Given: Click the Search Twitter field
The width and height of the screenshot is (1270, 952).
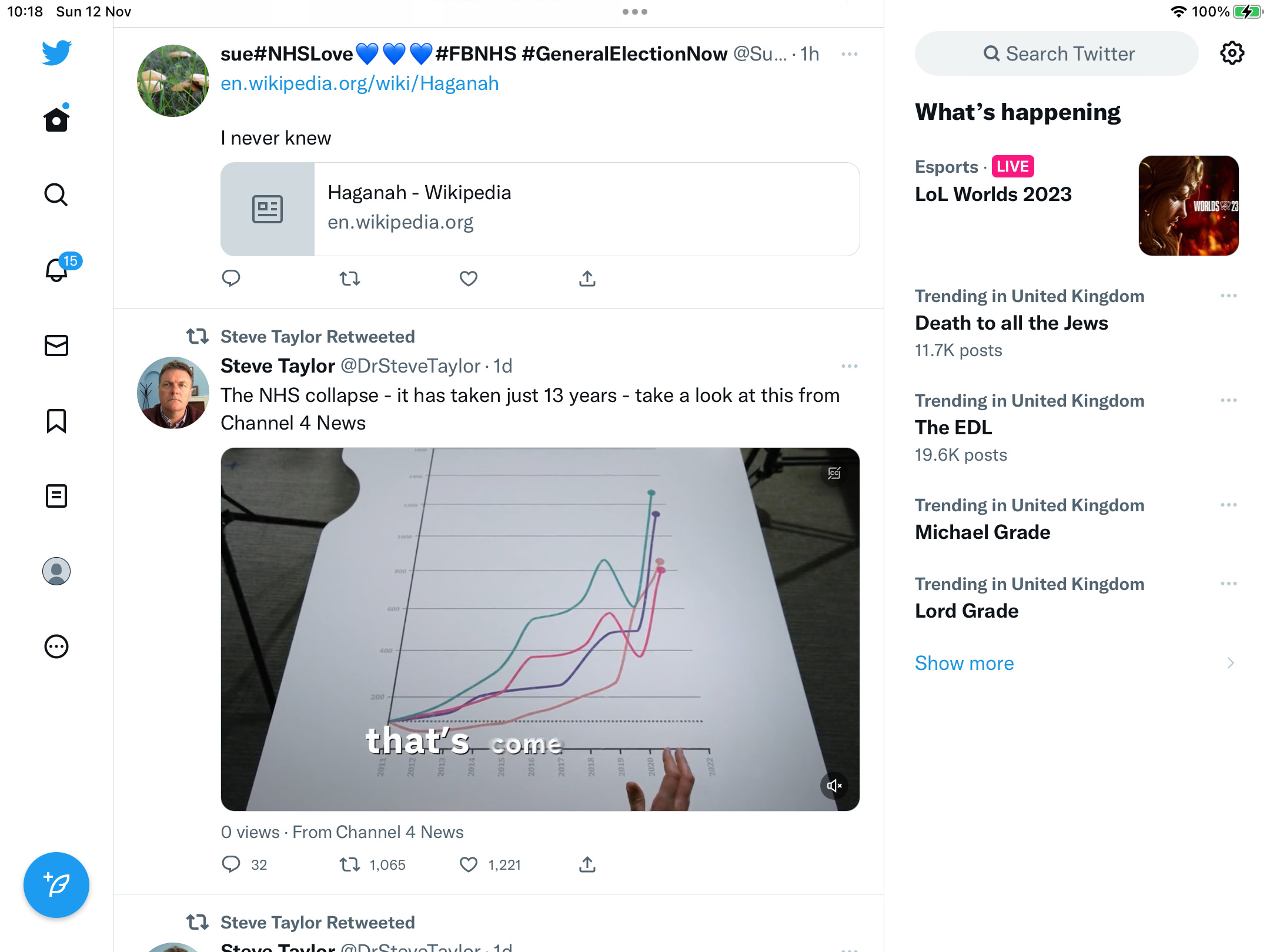Looking at the screenshot, I should [1057, 53].
